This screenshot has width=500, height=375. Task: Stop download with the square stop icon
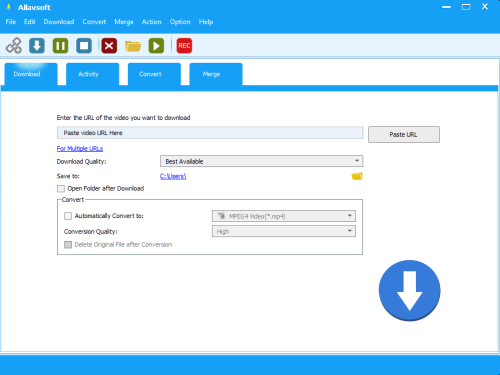coord(84,46)
